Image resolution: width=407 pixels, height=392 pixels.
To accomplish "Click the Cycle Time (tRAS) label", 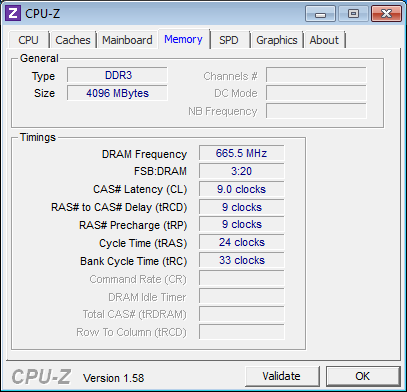I will click(143, 243).
